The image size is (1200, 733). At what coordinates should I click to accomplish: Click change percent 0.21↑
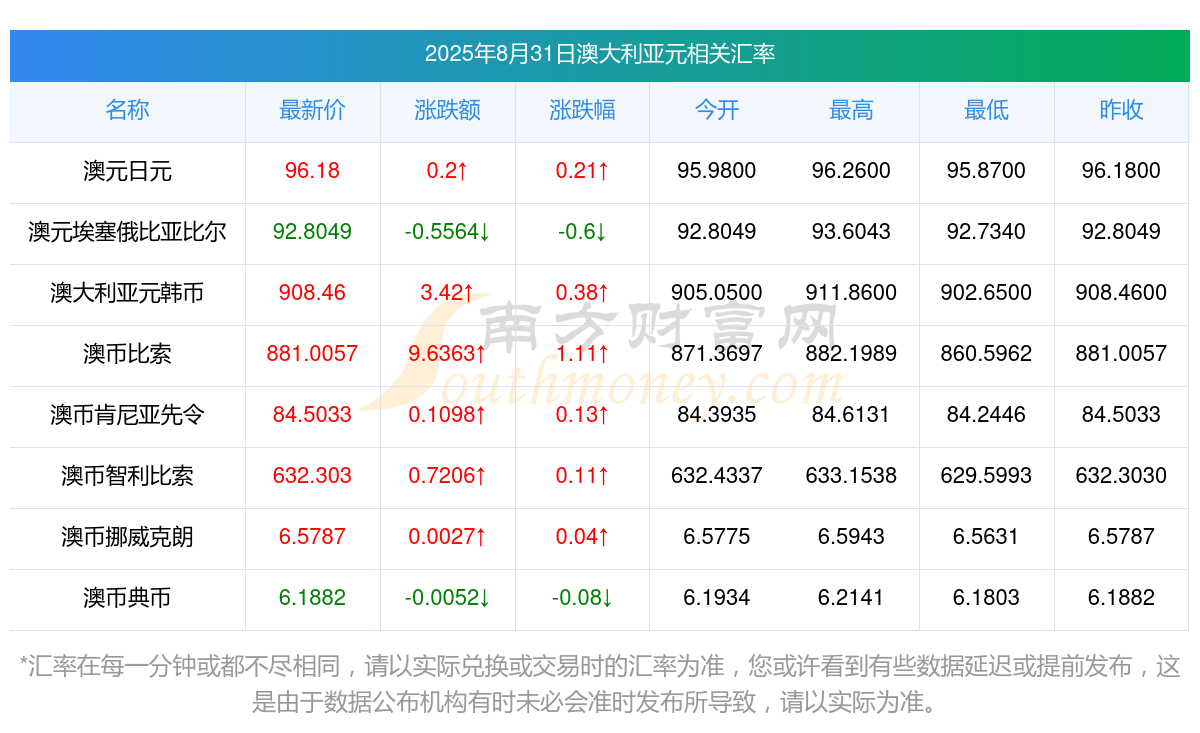click(582, 171)
